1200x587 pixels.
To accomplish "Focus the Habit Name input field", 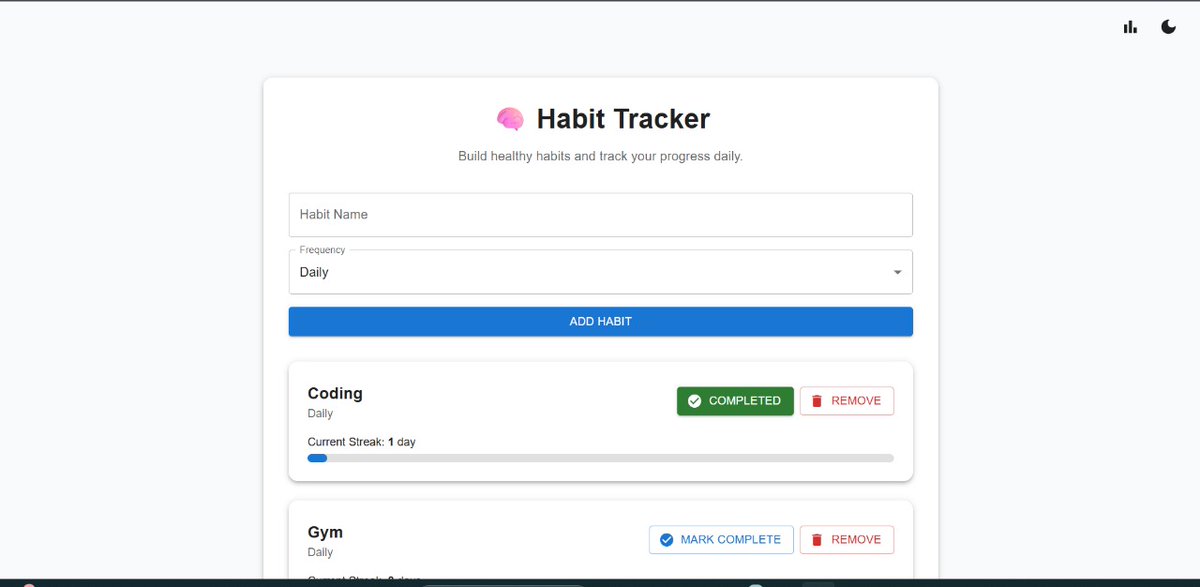I will 600,215.
